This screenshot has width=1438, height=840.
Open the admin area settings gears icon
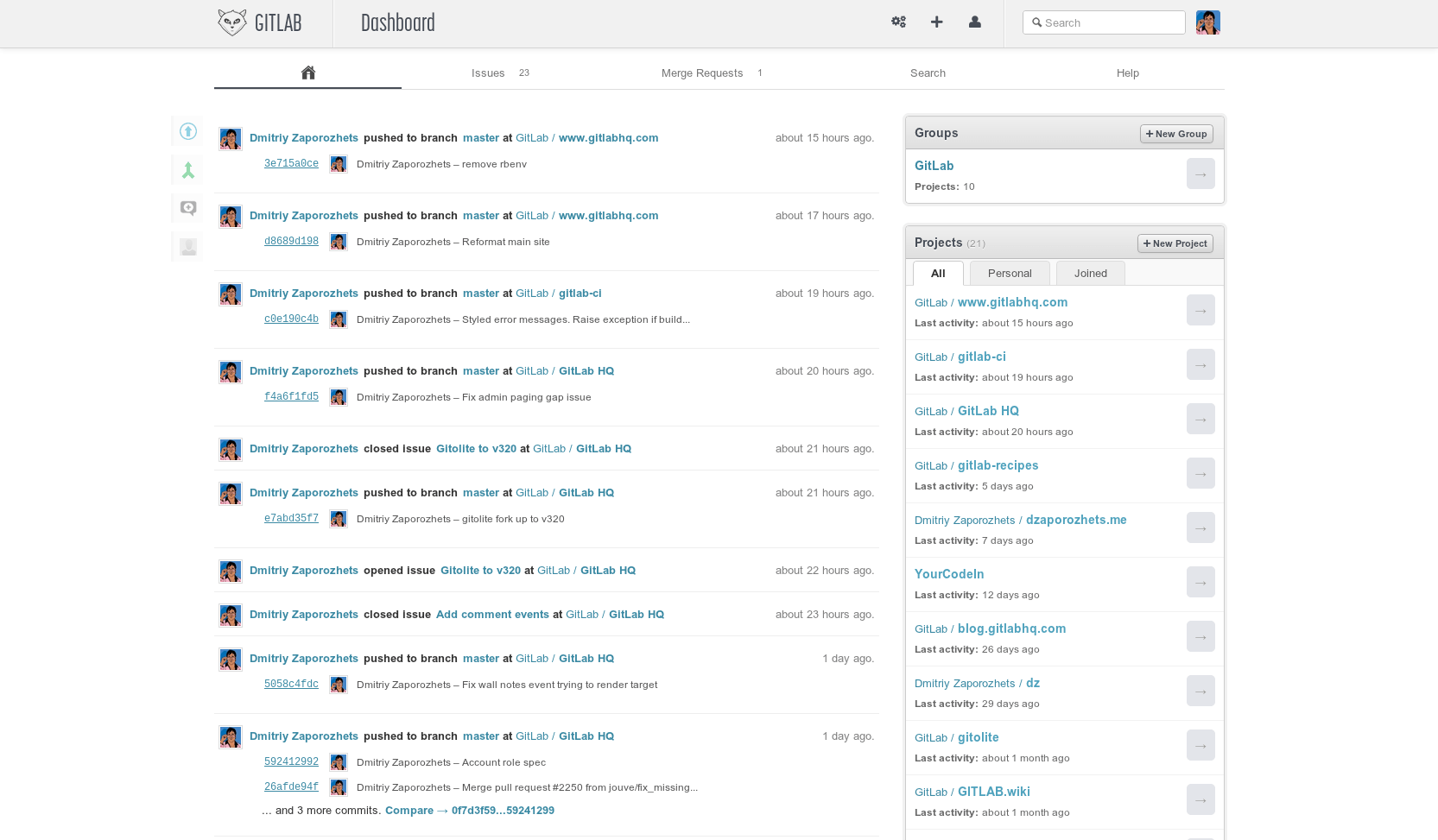[898, 22]
